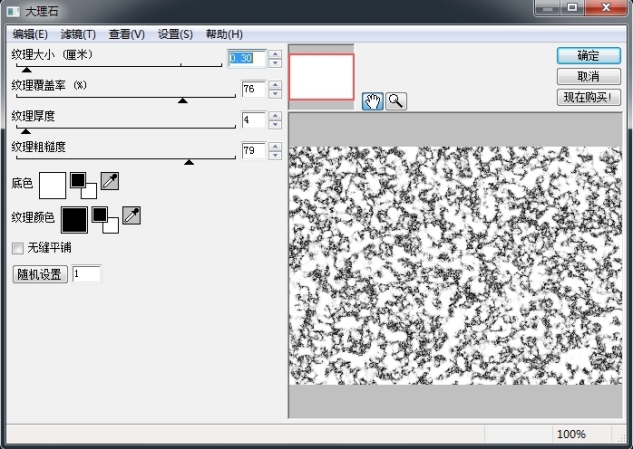Pick base color with the 底色 eyedropper
The width and height of the screenshot is (633, 449).
[x=110, y=182]
